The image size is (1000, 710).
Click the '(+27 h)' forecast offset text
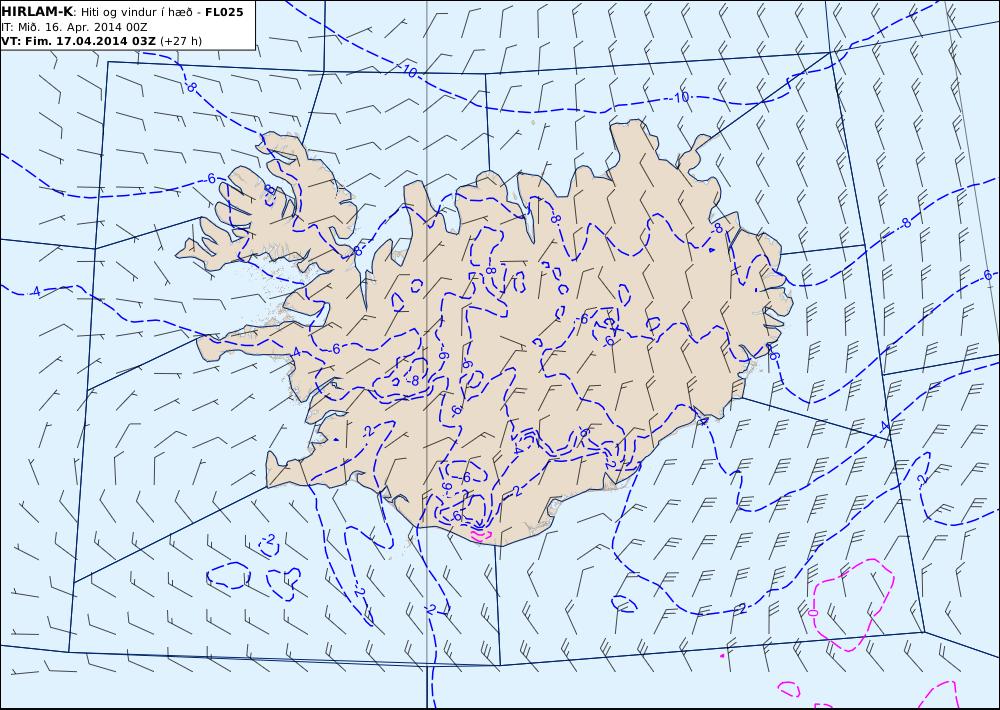coord(180,41)
